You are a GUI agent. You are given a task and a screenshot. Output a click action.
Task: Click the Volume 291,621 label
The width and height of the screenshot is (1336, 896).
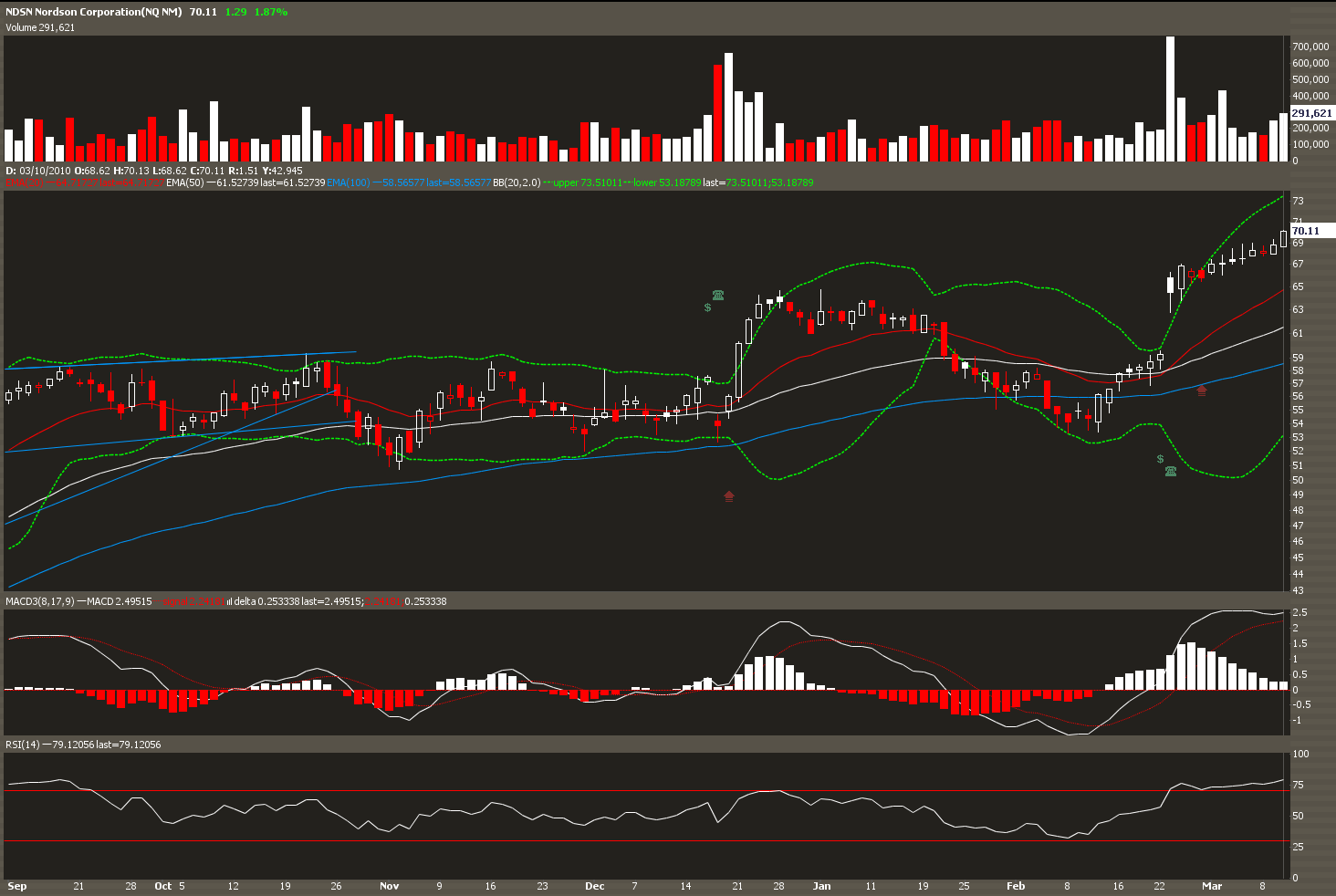pyautogui.click(x=40, y=27)
